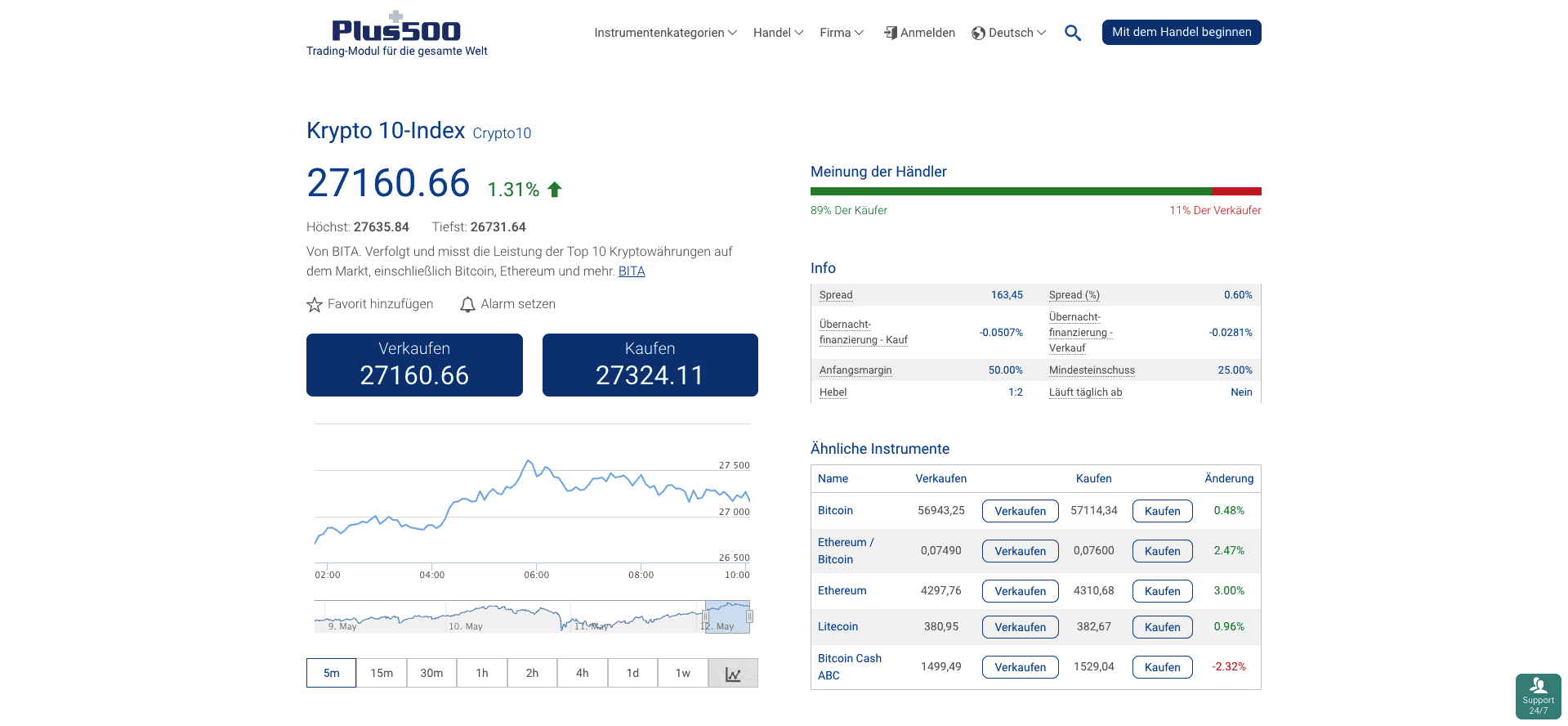Click Kaufen in the Ethereum row

[x=1163, y=591]
